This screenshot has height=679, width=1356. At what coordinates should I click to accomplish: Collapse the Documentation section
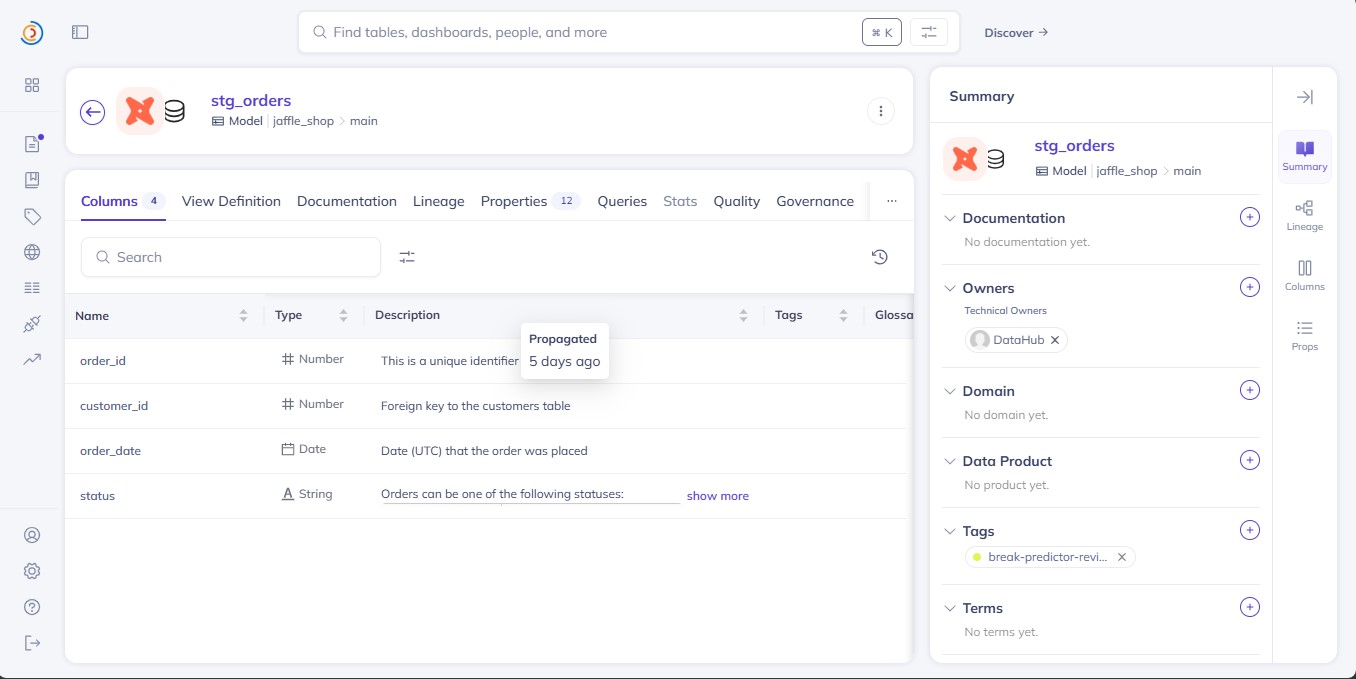pyautogui.click(x=950, y=218)
